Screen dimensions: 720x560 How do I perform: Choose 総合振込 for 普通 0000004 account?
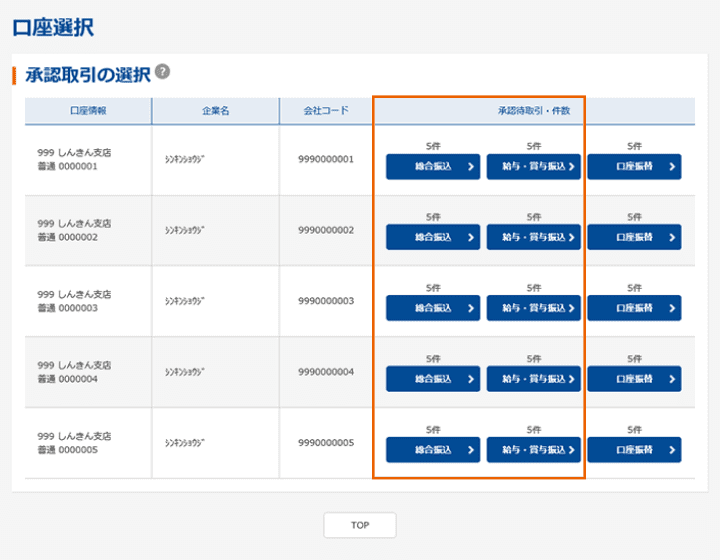pyautogui.click(x=433, y=379)
